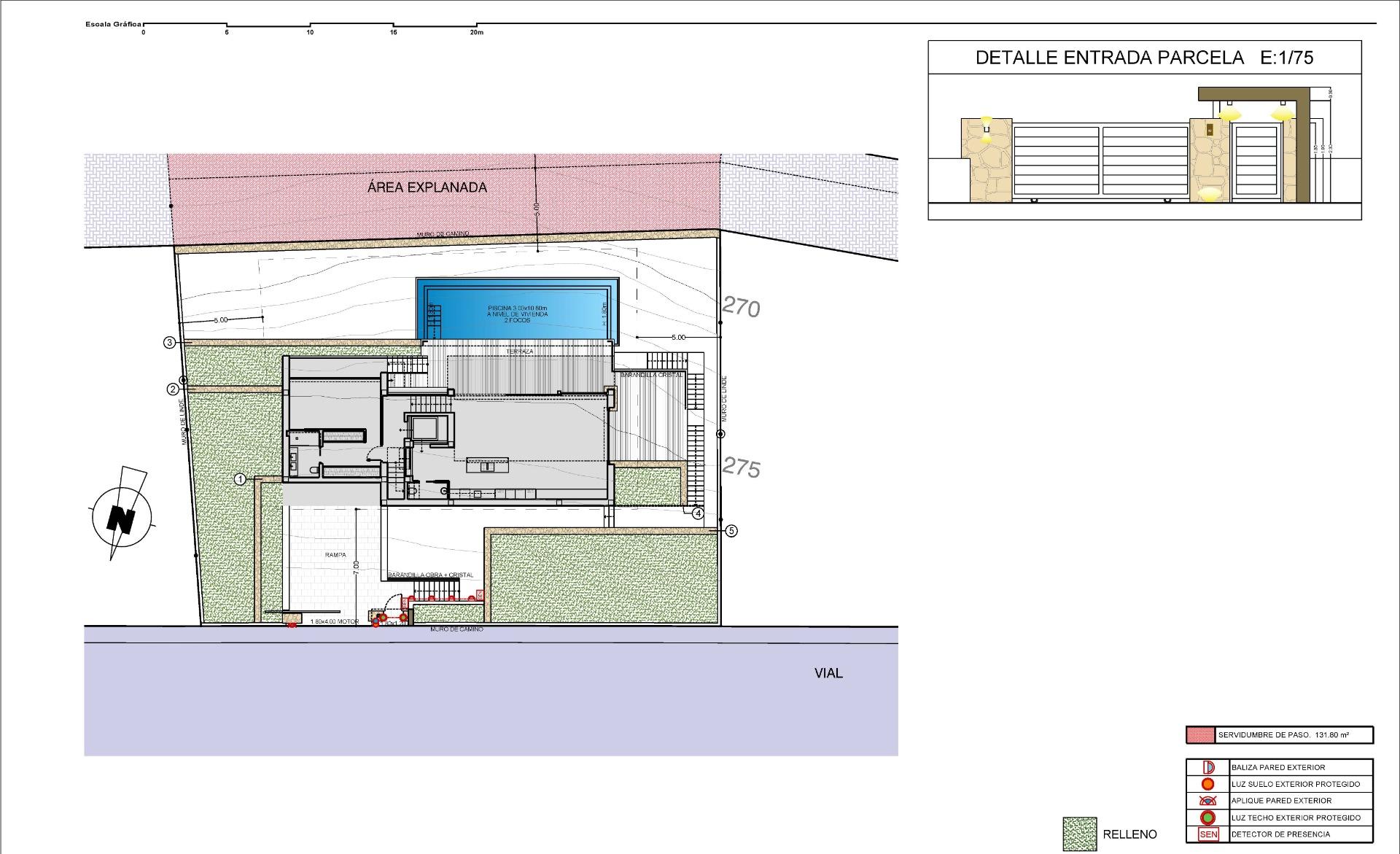Click the RAMPA label on plan
The width and height of the screenshot is (1400, 854).
click(x=335, y=555)
